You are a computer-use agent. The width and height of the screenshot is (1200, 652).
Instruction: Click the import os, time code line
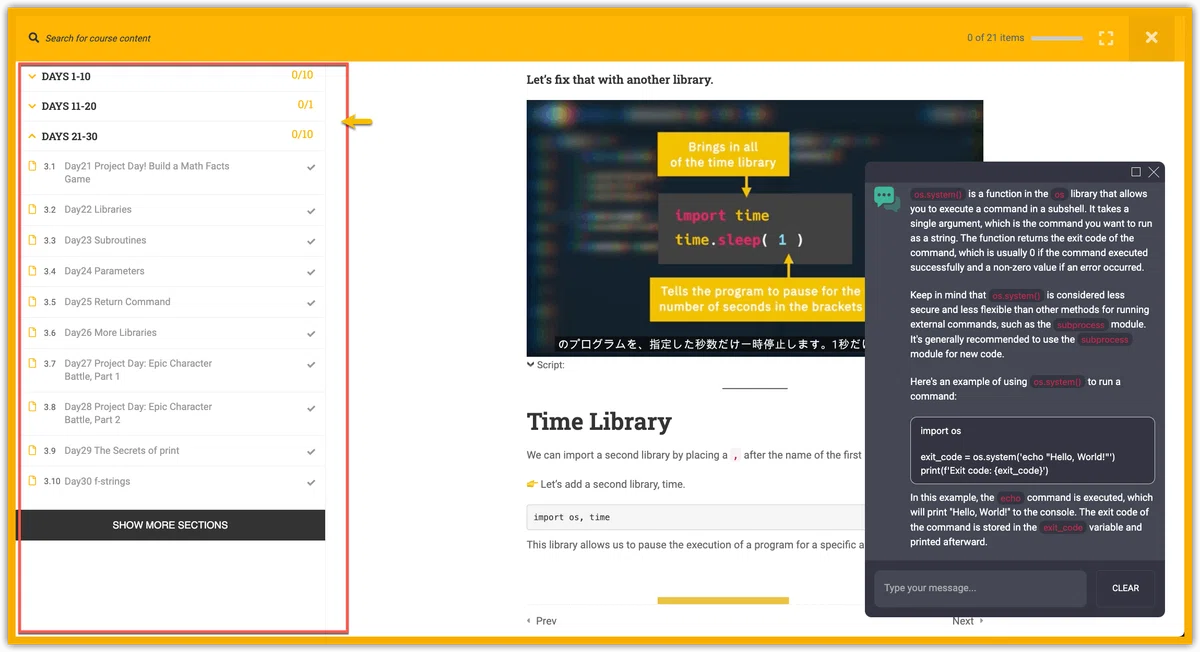[x=696, y=517]
